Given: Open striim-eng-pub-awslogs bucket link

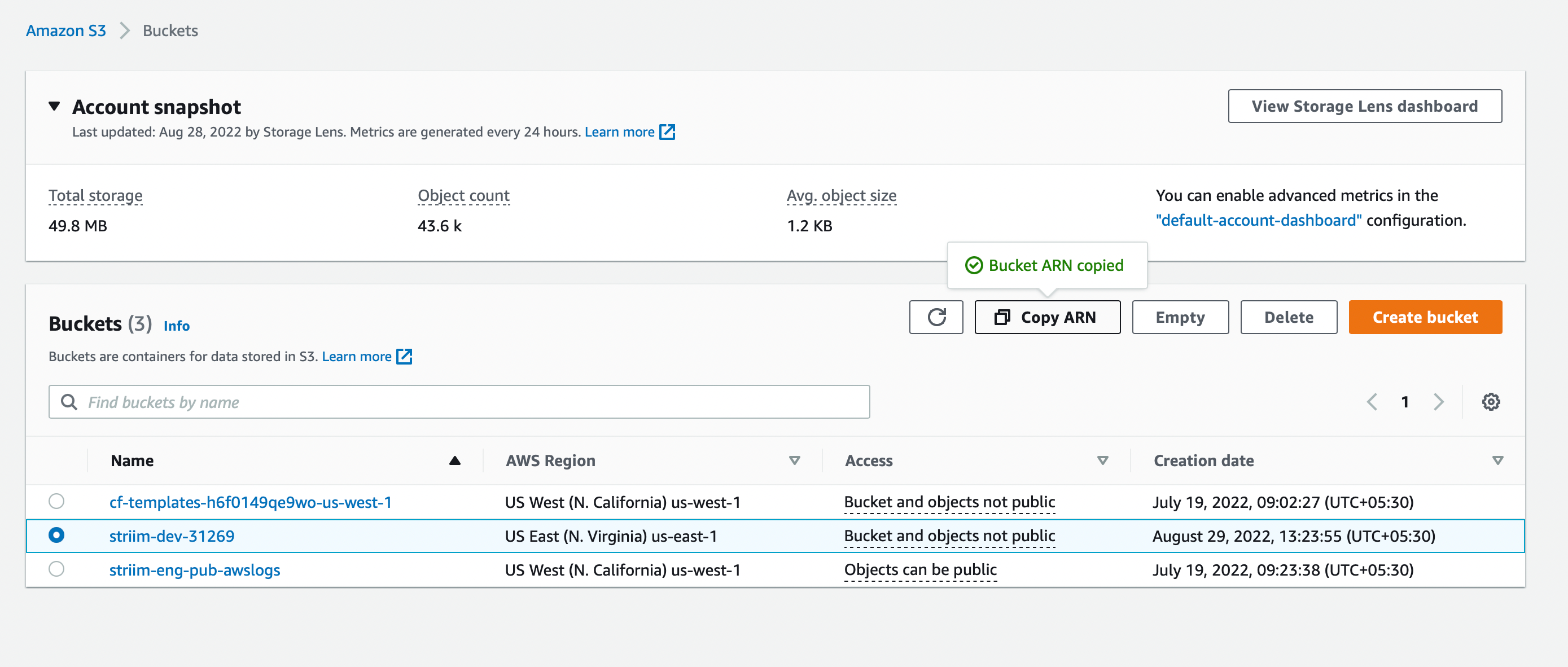Looking at the screenshot, I should [195, 569].
